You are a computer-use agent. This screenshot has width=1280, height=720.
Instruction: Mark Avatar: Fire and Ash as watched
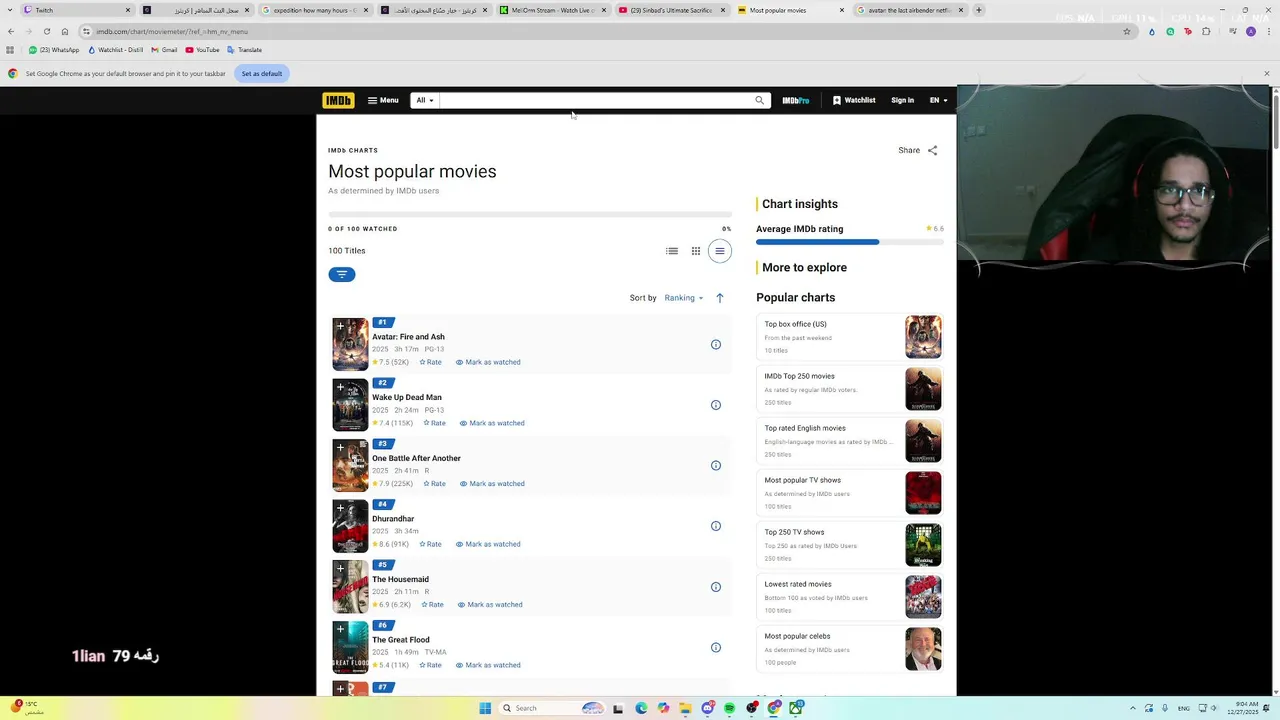(x=488, y=362)
